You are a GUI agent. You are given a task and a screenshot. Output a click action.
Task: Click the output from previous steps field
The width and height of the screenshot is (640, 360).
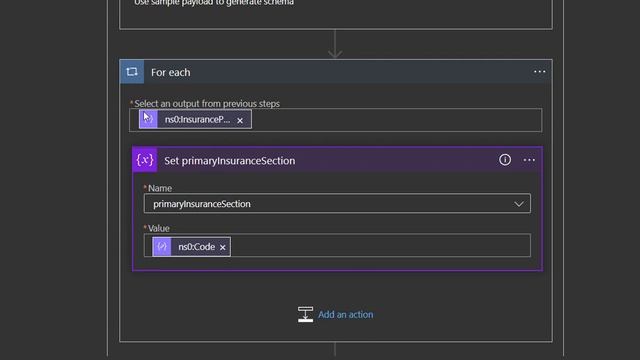336,120
